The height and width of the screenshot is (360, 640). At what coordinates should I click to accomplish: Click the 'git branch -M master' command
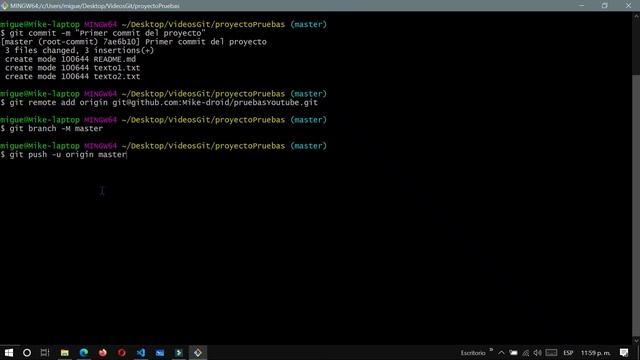pos(51,129)
